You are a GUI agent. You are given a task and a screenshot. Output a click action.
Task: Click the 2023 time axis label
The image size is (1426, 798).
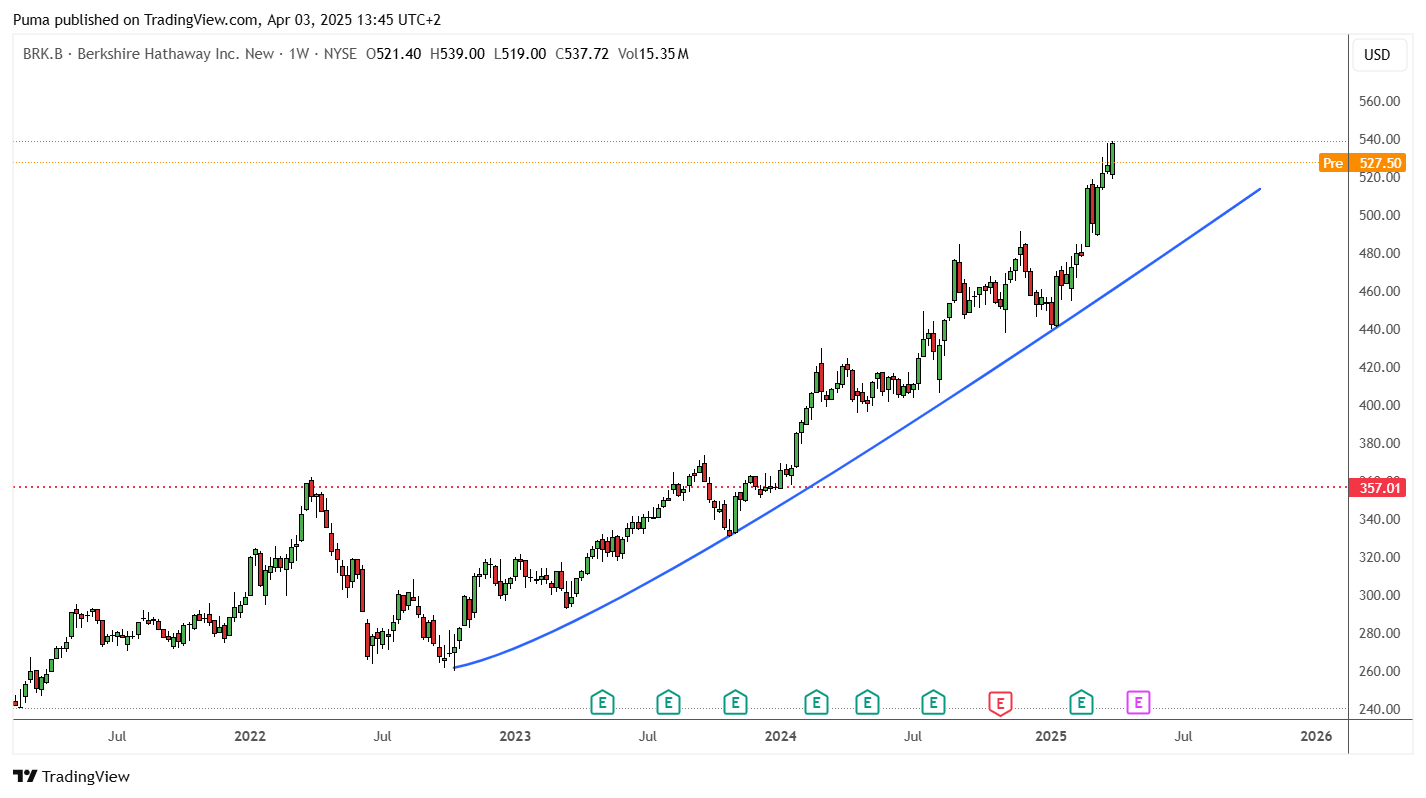point(515,737)
